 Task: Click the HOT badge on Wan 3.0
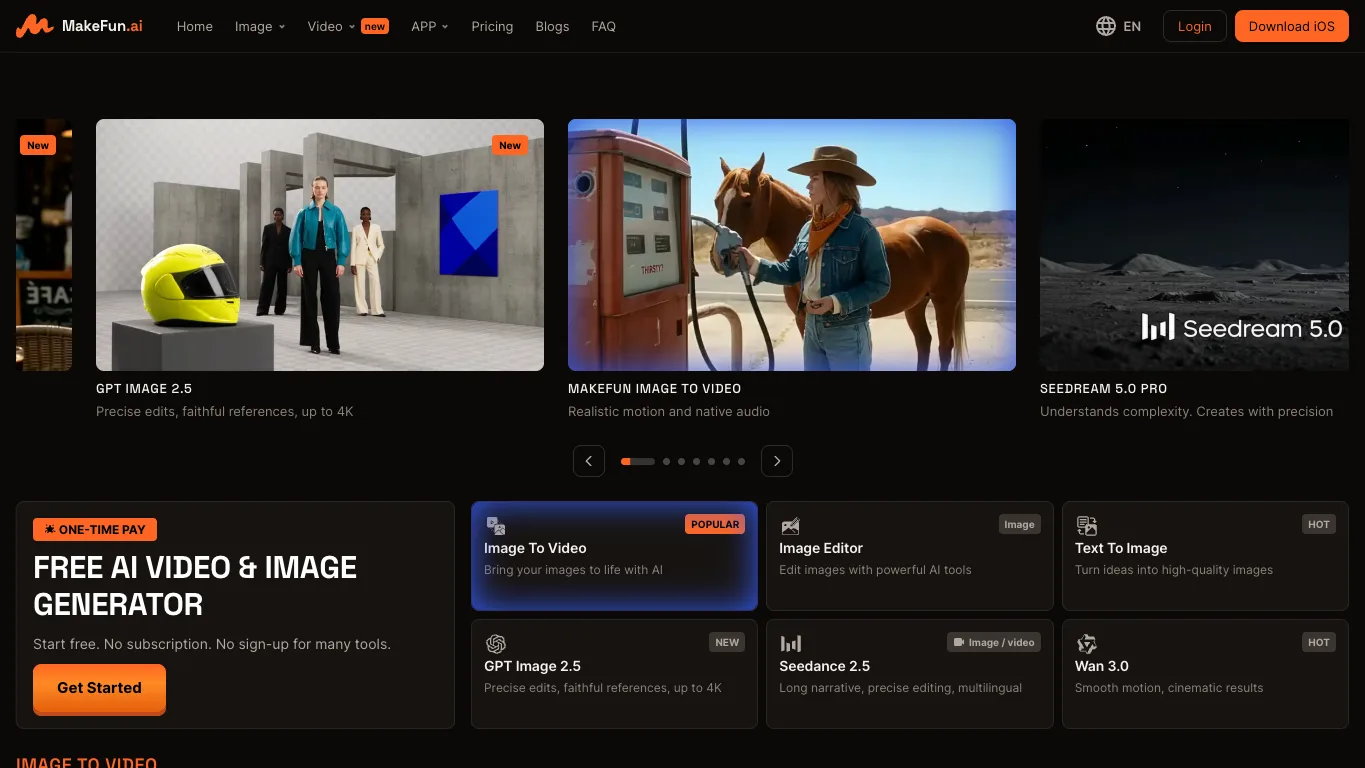tap(1319, 642)
